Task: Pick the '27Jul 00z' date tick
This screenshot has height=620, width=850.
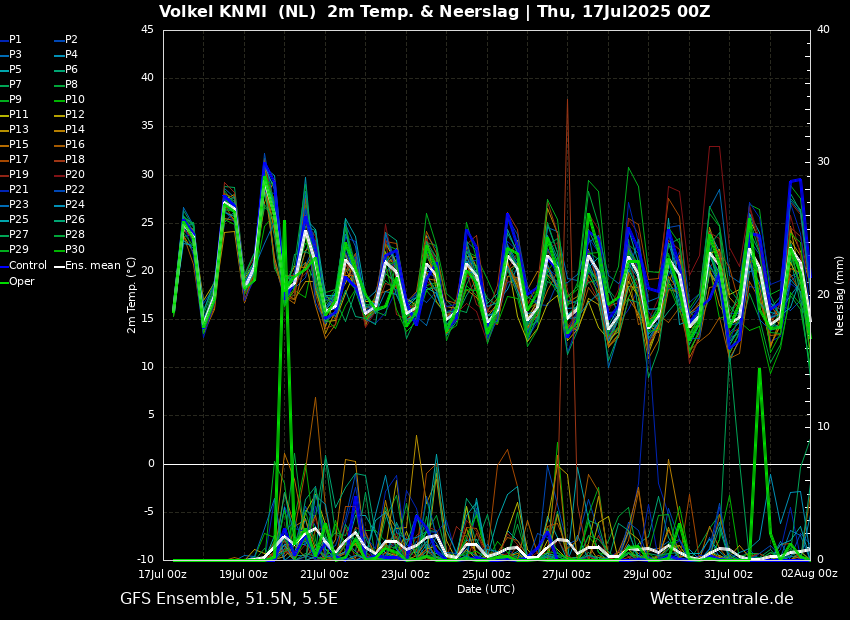Action: [x=566, y=574]
